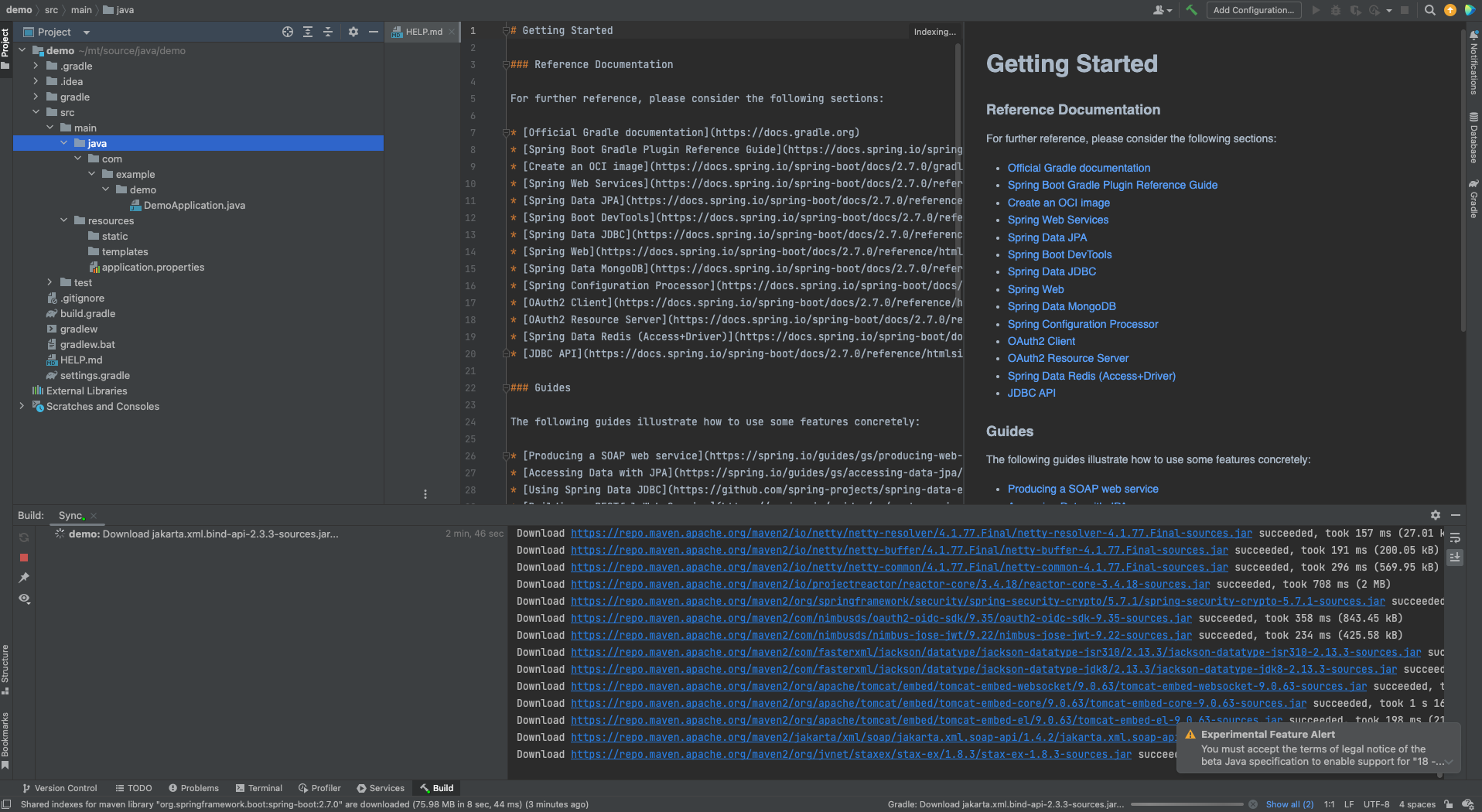
Task: Click the Official Gradle documentation preview link
Action: [1078, 168]
